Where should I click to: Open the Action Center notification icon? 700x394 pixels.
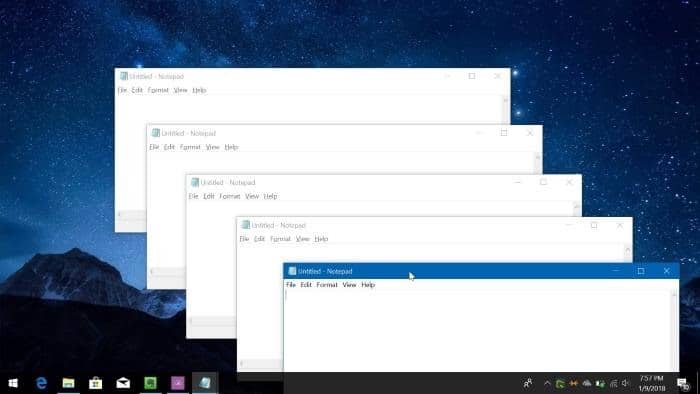(x=683, y=383)
